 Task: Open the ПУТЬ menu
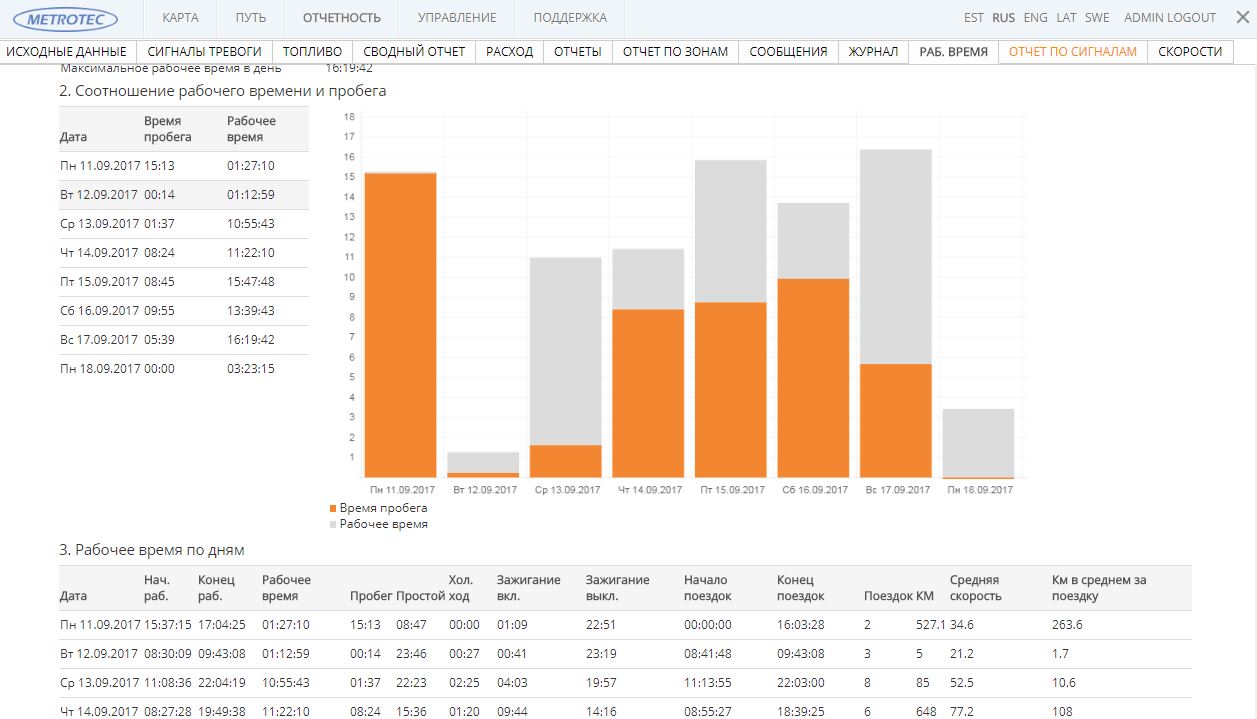click(250, 18)
